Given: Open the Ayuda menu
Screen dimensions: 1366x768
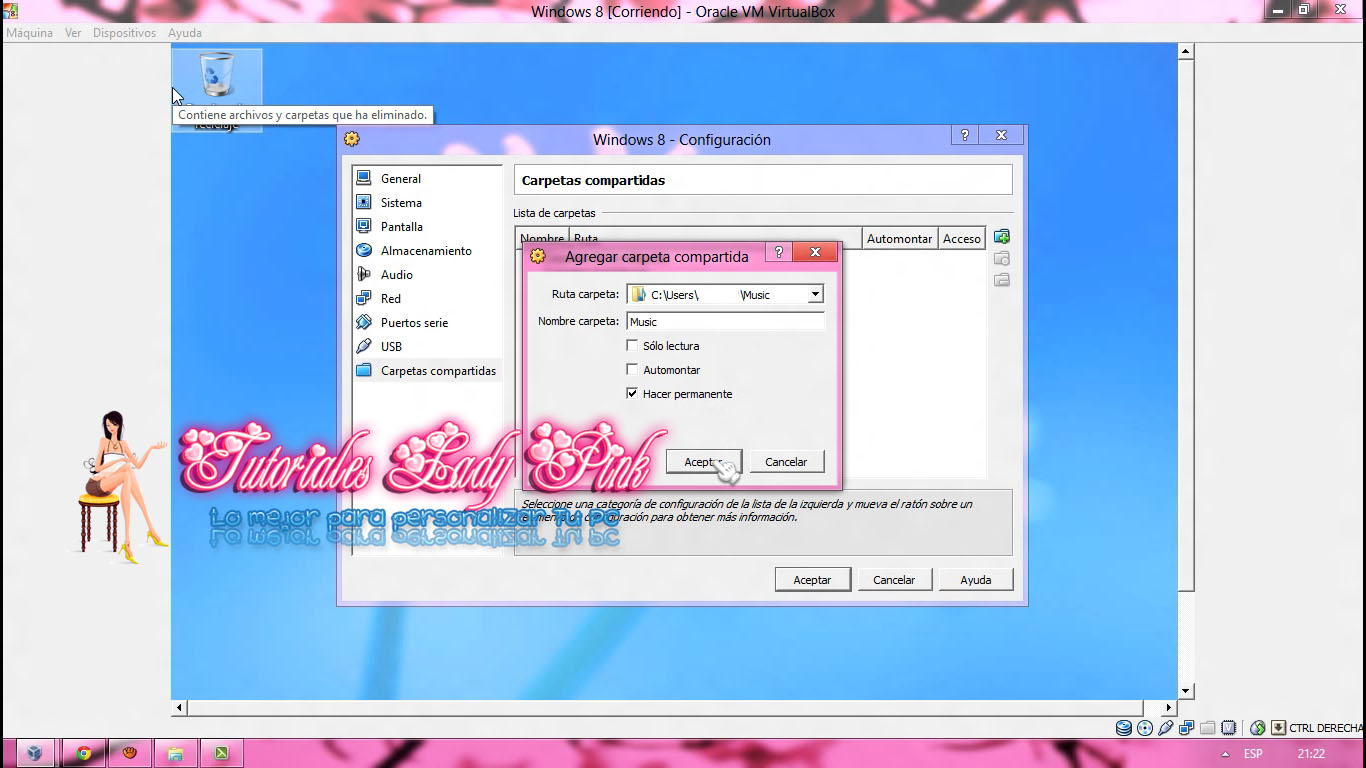Looking at the screenshot, I should (185, 33).
